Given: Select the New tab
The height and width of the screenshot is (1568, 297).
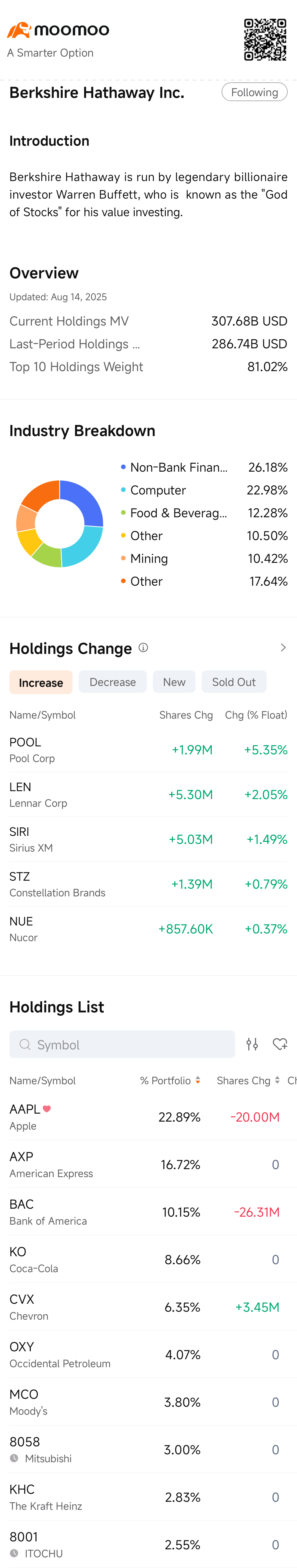Looking at the screenshot, I should pyautogui.click(x=174, y=682).
